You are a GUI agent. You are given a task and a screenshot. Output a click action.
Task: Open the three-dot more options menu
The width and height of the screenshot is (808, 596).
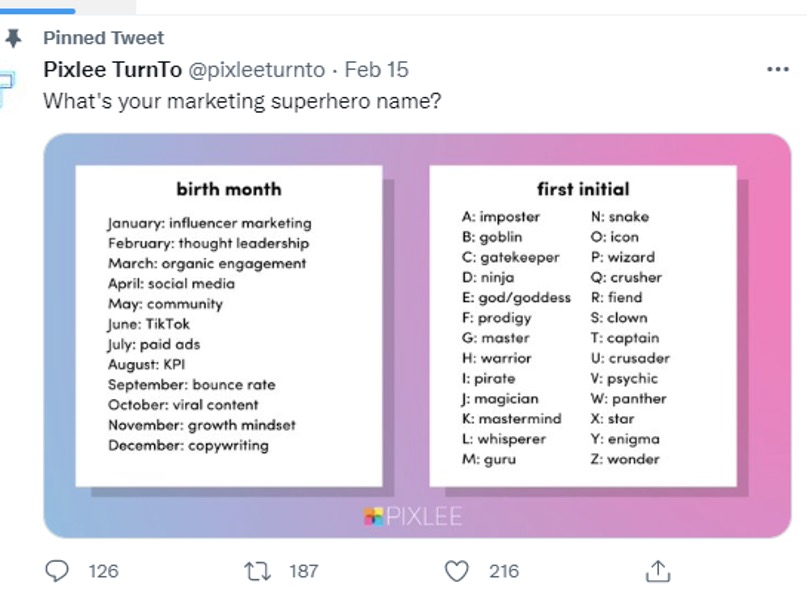tap(778, 69)
